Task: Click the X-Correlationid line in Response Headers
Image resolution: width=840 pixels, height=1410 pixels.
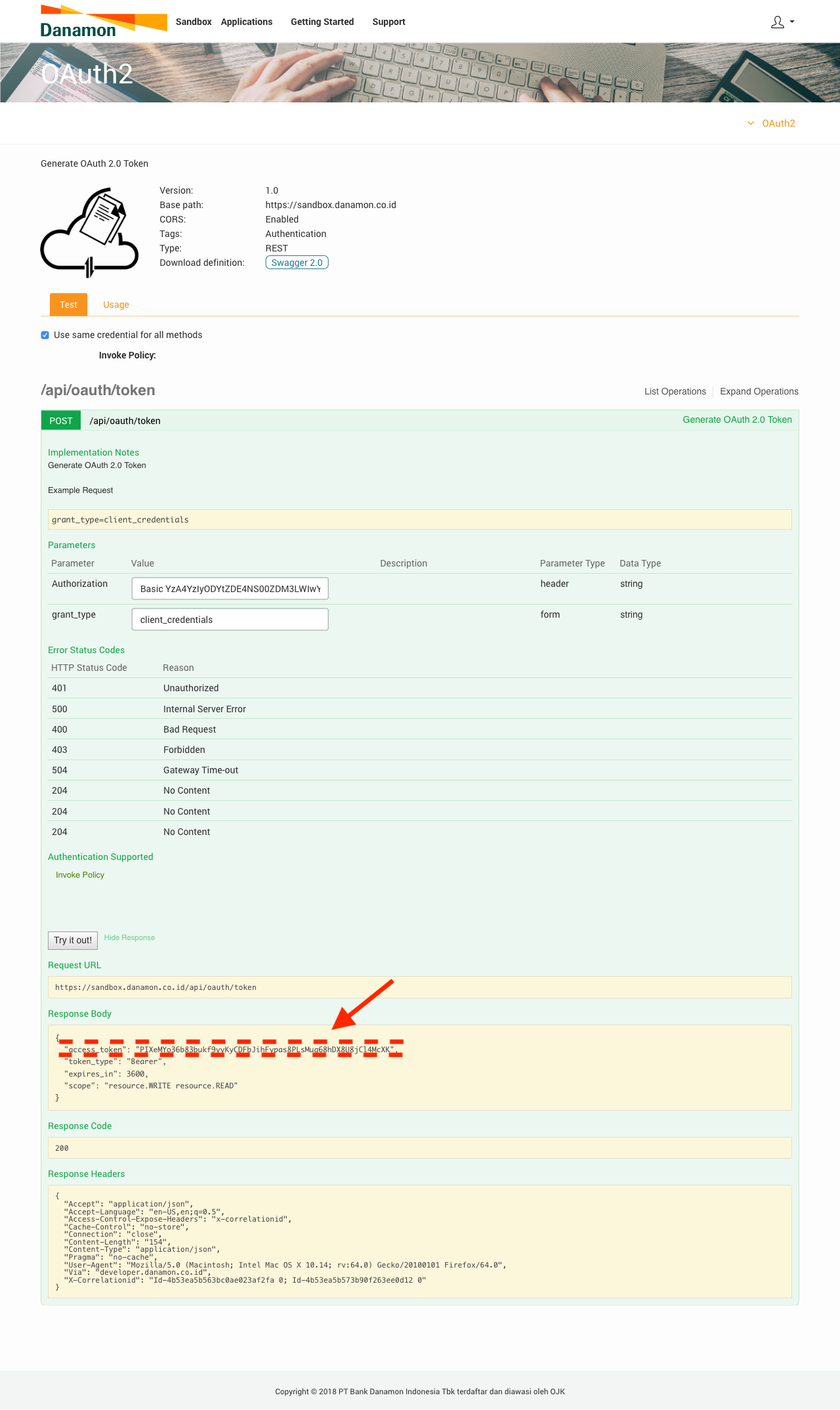Action: [245, 1280]
